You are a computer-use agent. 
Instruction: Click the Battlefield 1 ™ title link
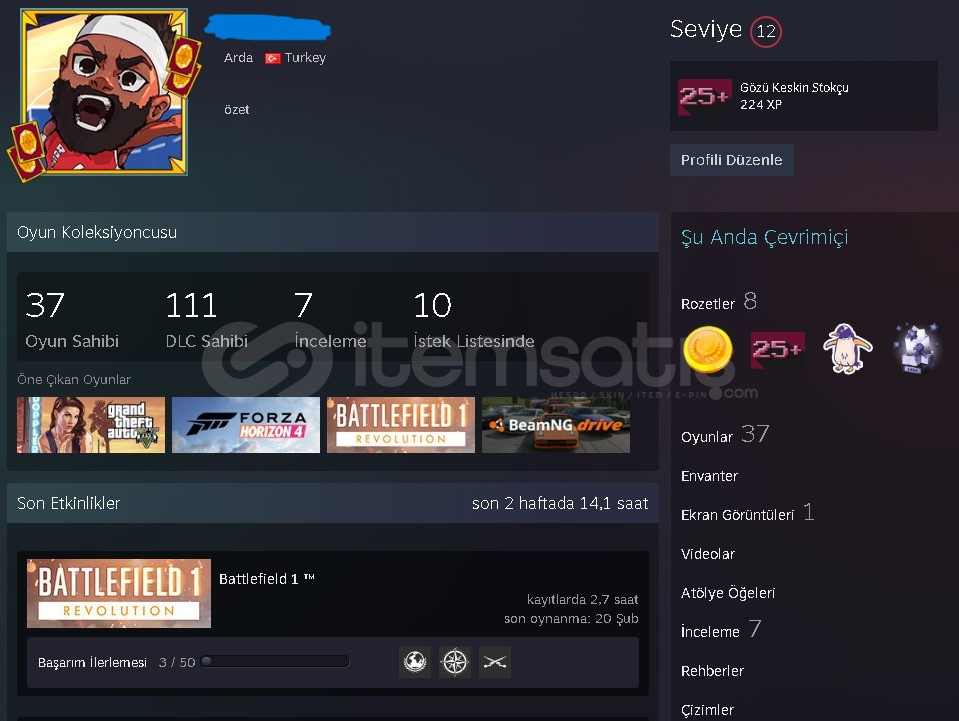(x=267, y=579)
